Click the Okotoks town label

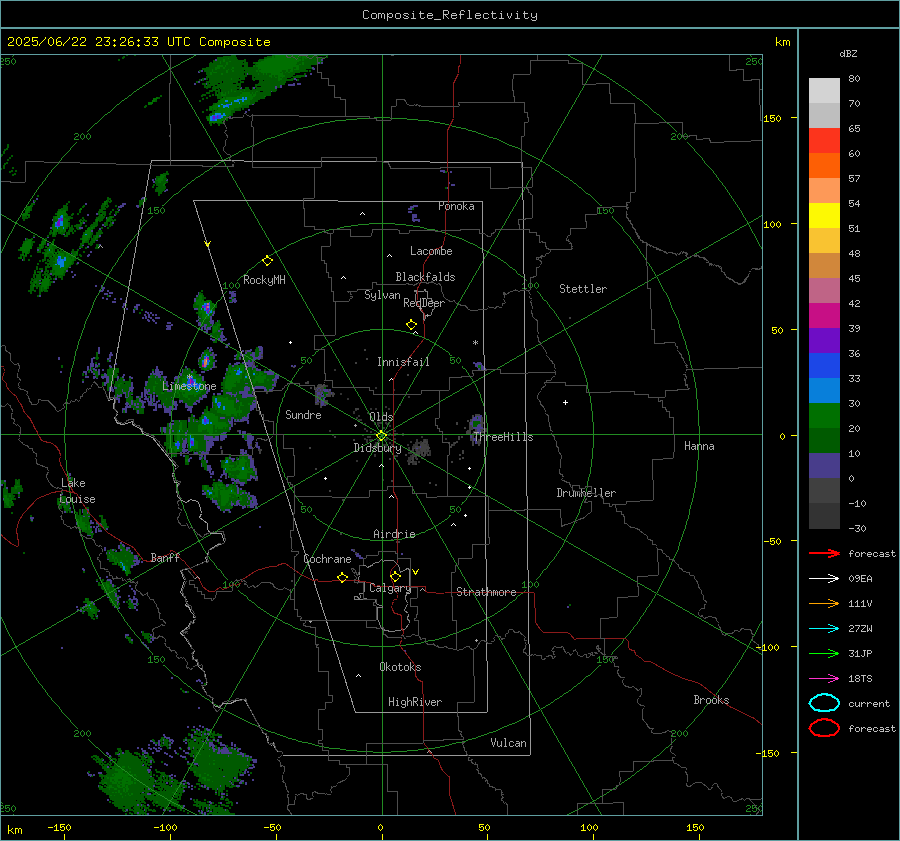click(400, 667)
